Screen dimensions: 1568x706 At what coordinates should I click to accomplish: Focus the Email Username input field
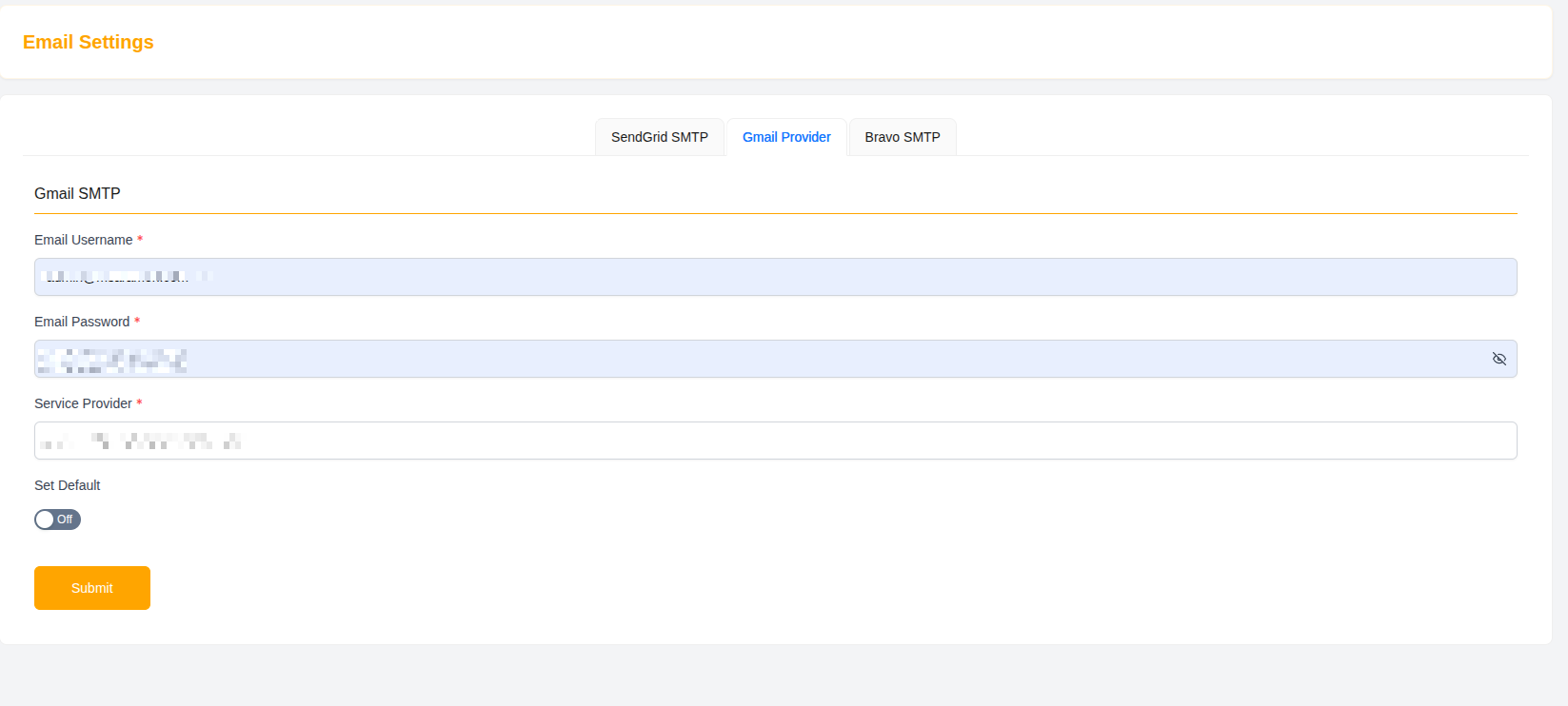[x=776, y=277]
